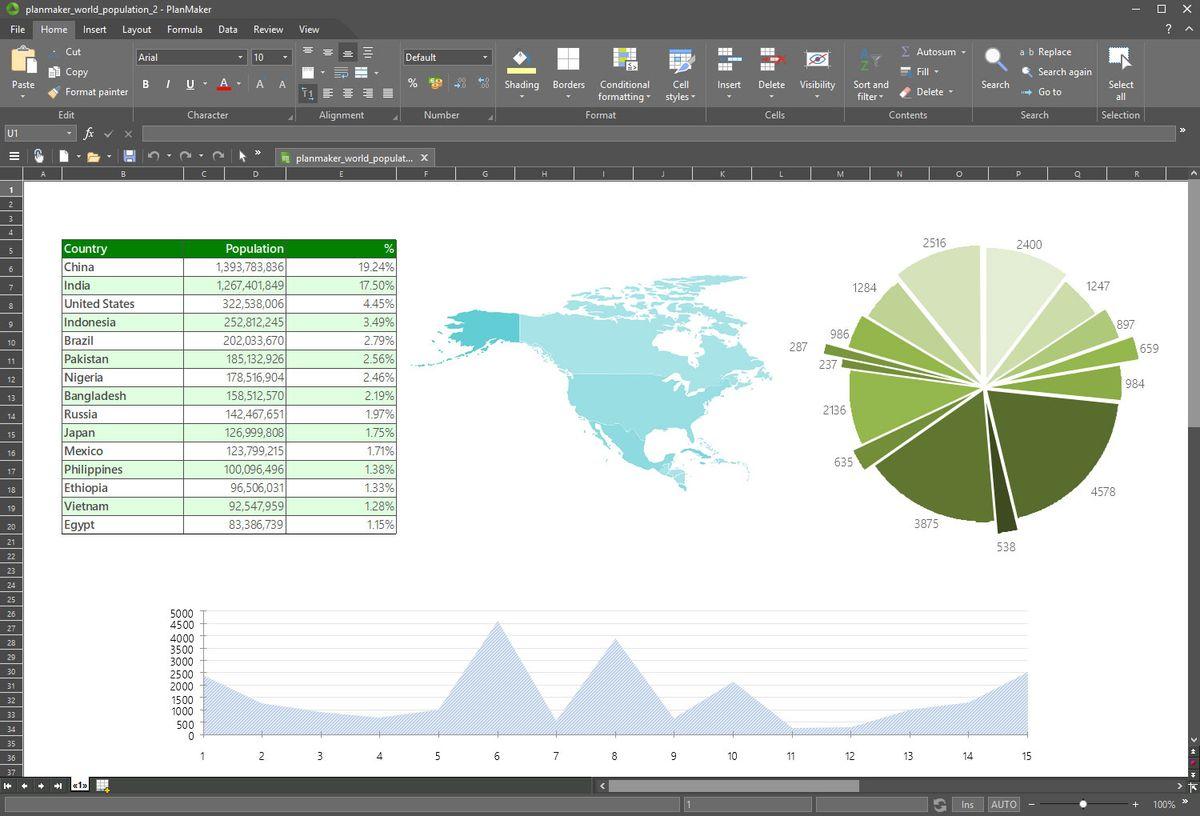This screenshot has width=1200, height=816.
Task: Toggle align right
Action: (368, 93)
